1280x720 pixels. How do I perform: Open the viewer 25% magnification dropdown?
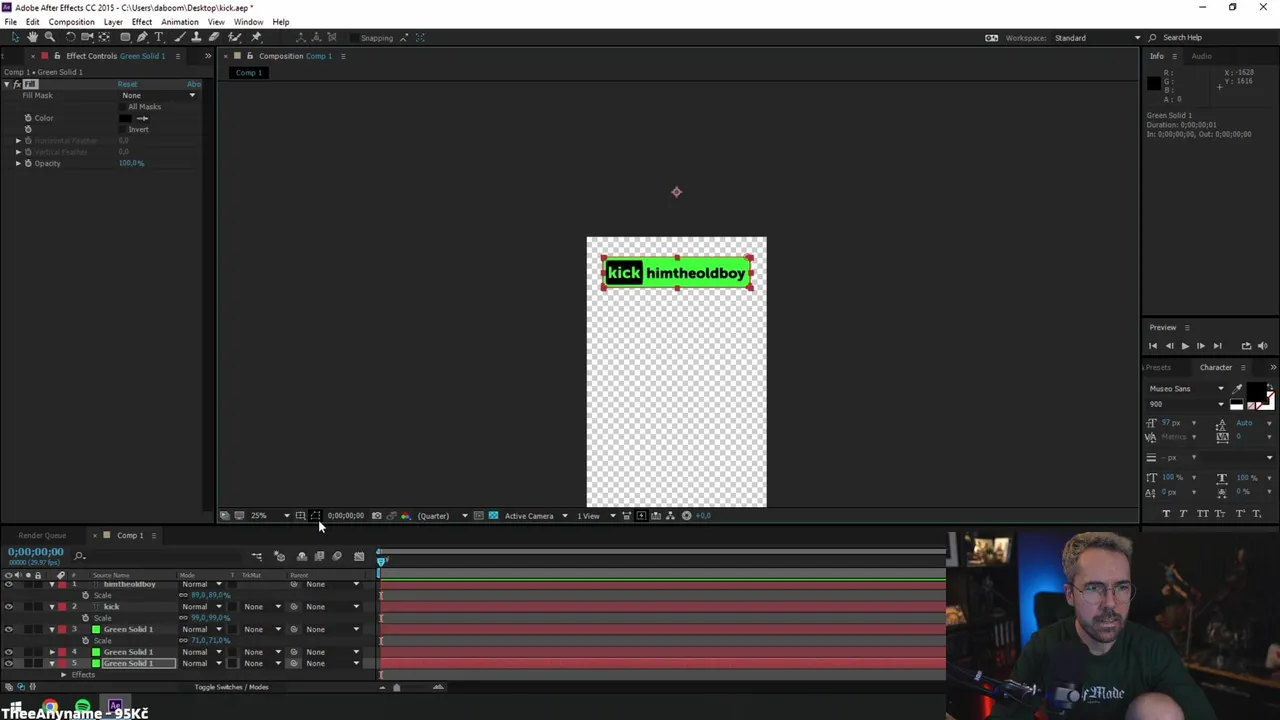(270, 516)
